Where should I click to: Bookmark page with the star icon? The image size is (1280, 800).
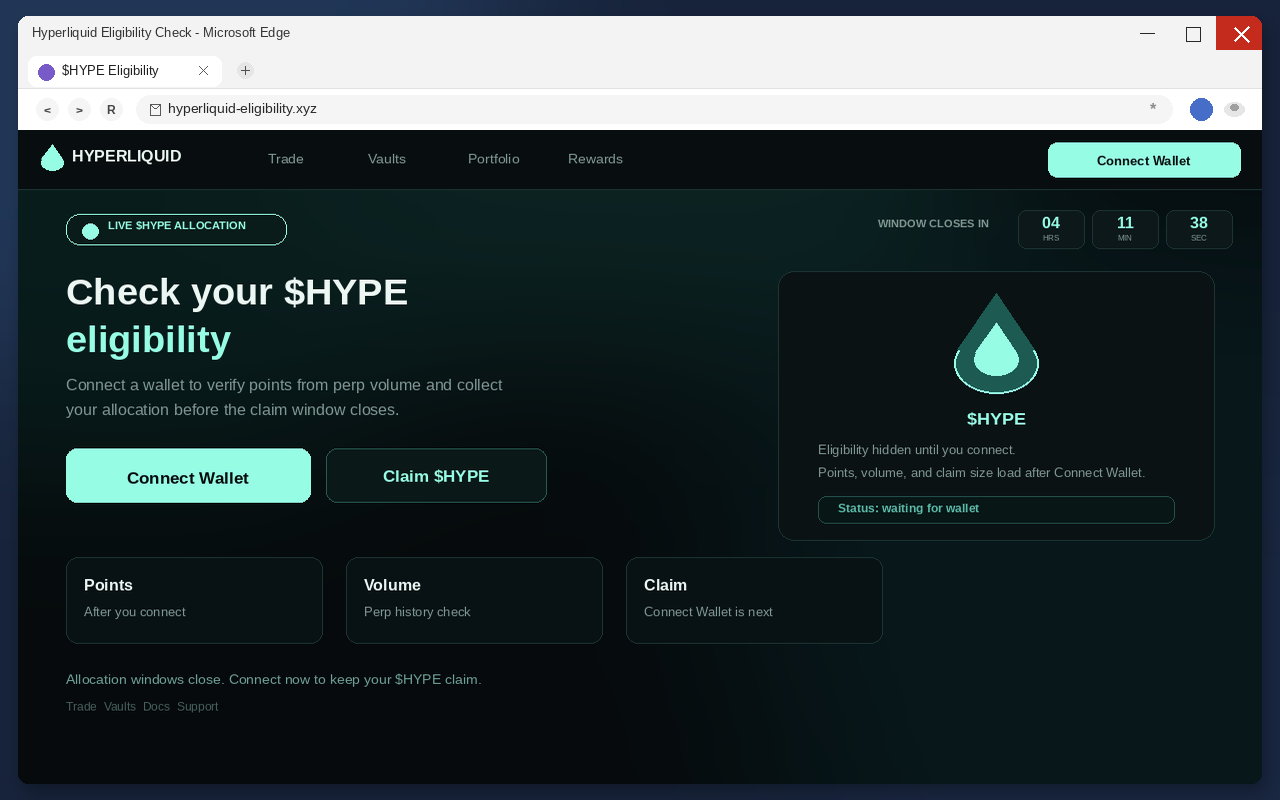click(x=1153, y=108)
